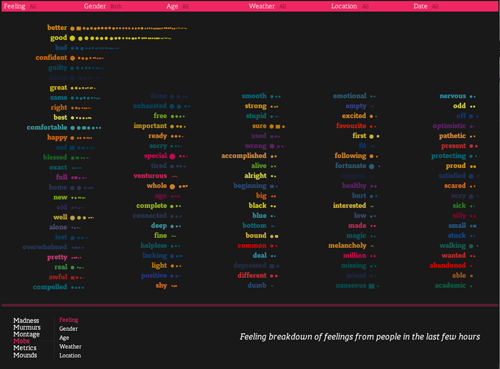Click the green dot beside 'real'
Image resolution: width=500 pixels, height=369 pixels.
(x=72, y=267)
